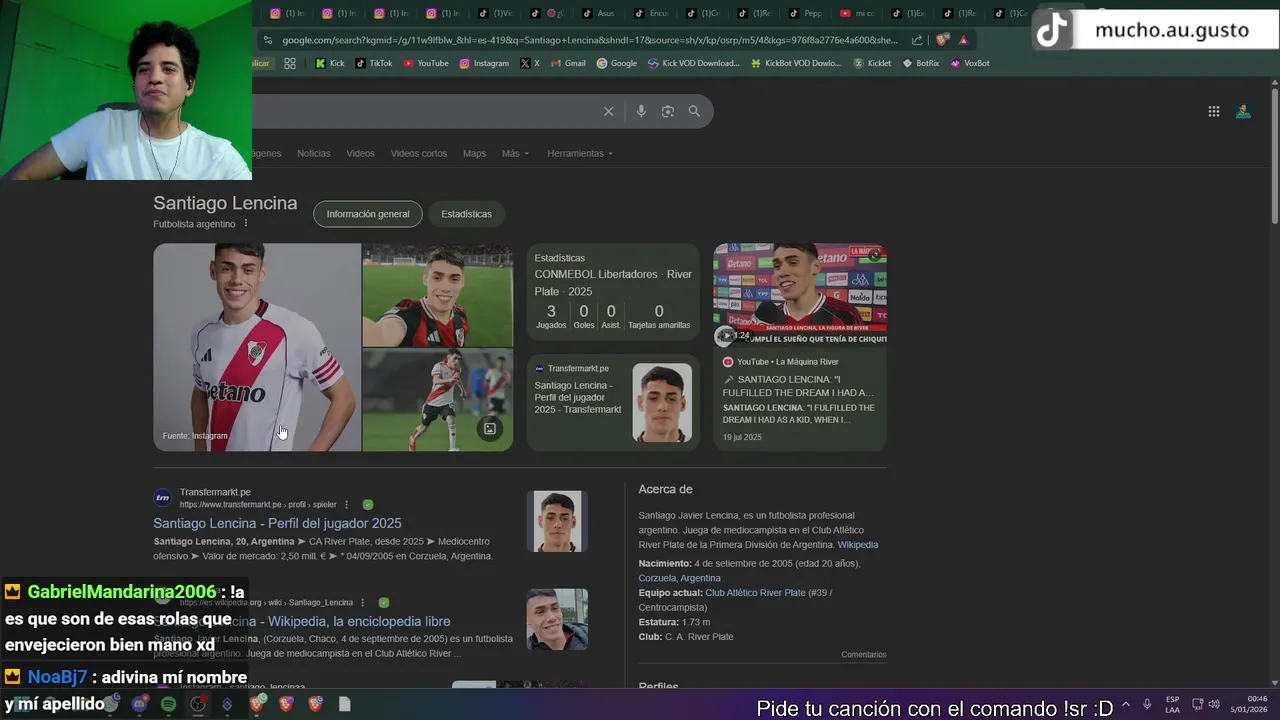
Task: Open Transfermarkt.pe player profile card
Action: pyautogui.click(x=613, y=402)
